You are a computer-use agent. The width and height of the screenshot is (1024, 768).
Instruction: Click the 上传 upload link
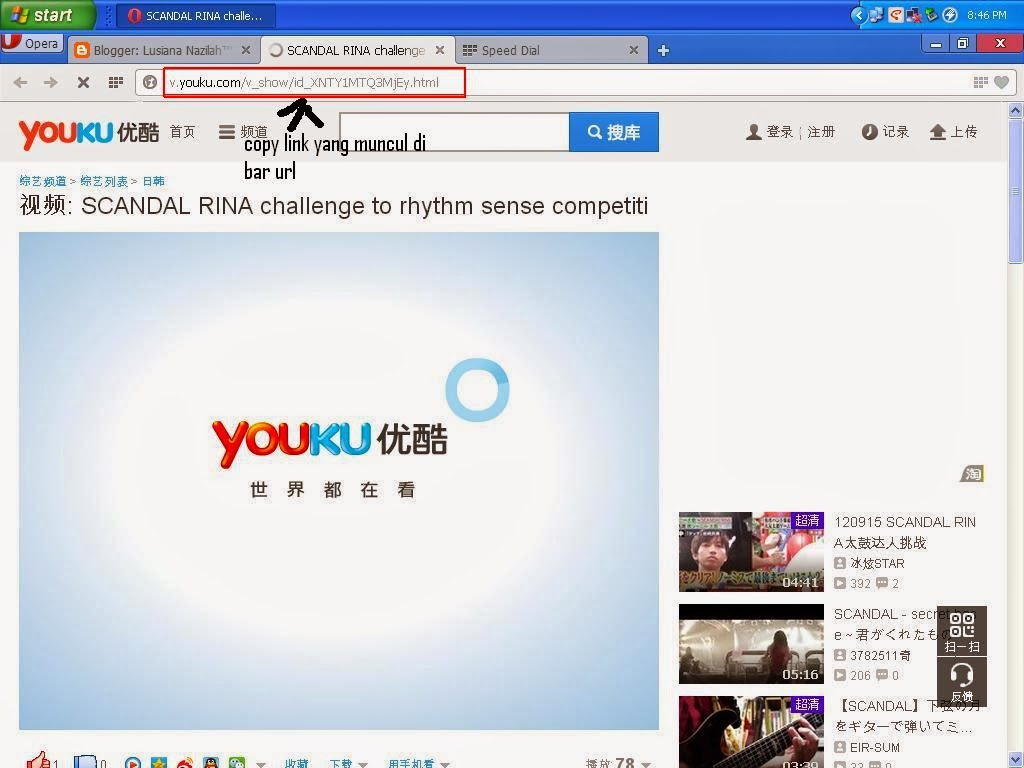click(953, 133)
